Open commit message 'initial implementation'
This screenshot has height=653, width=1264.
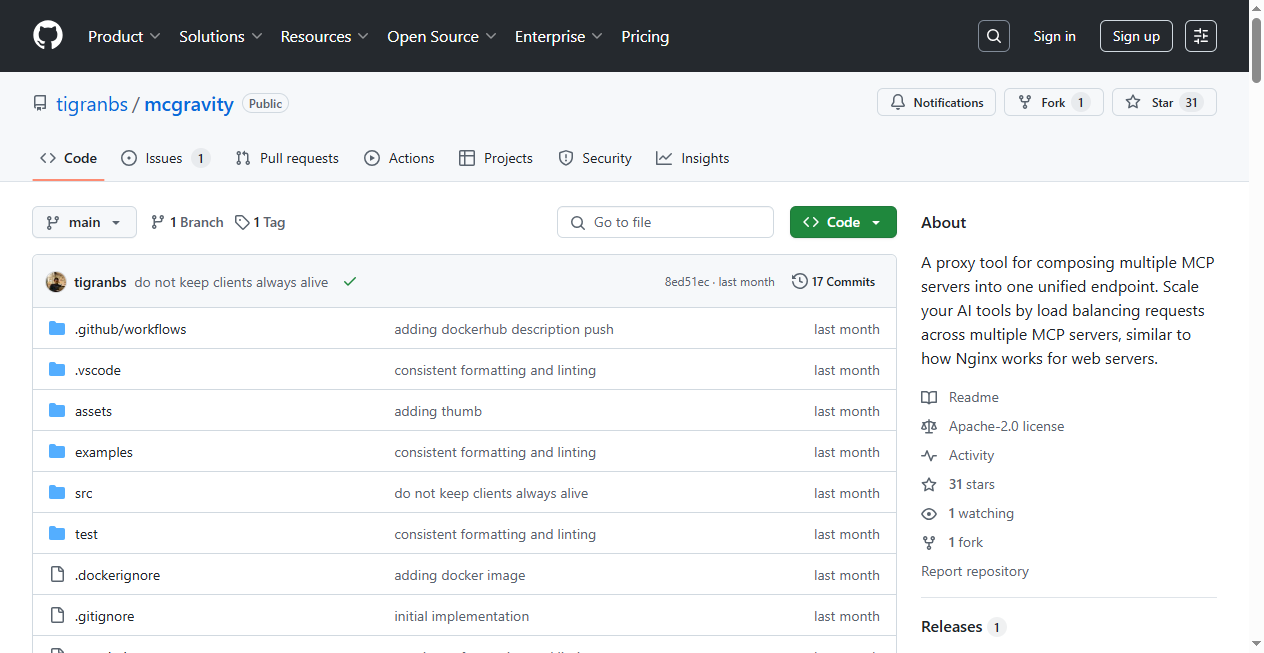click(x=462, y=616)
